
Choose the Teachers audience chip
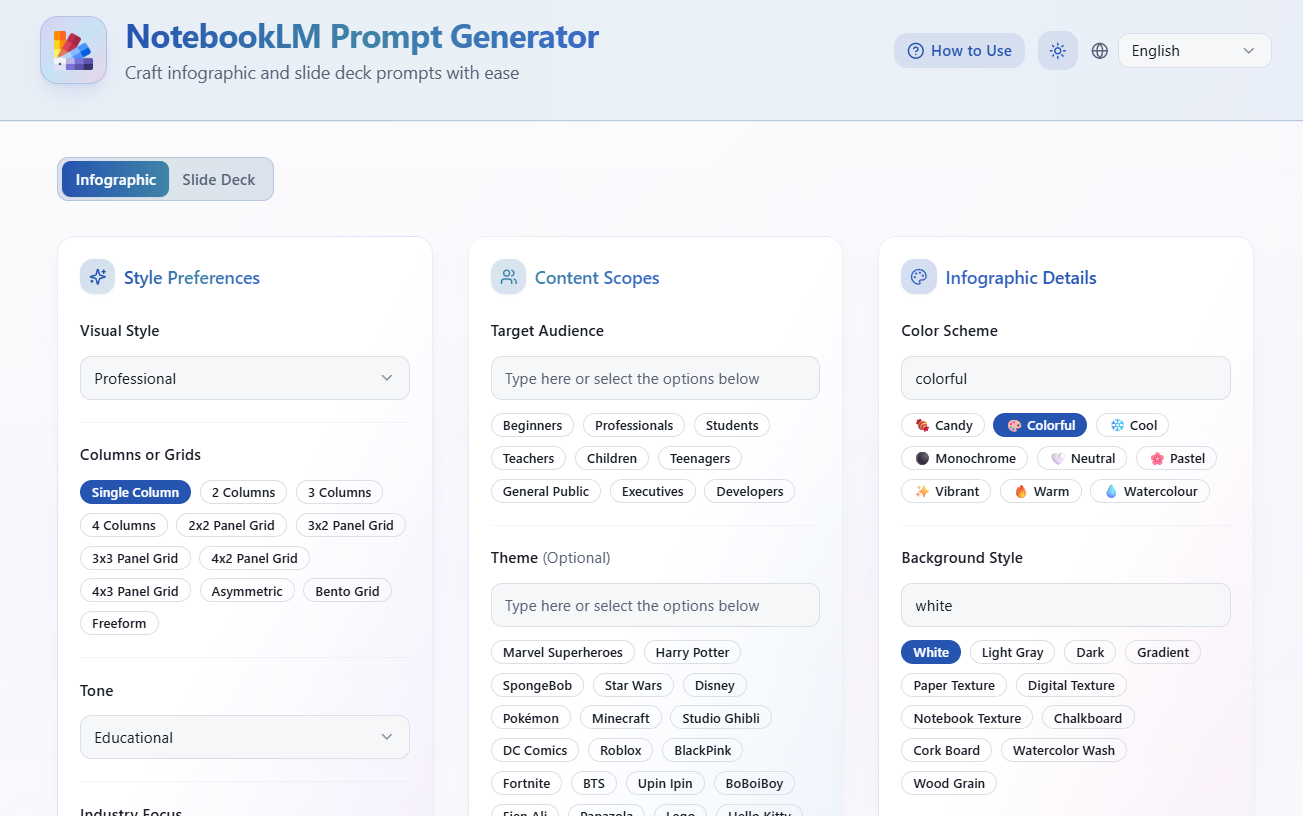(529, 458)
